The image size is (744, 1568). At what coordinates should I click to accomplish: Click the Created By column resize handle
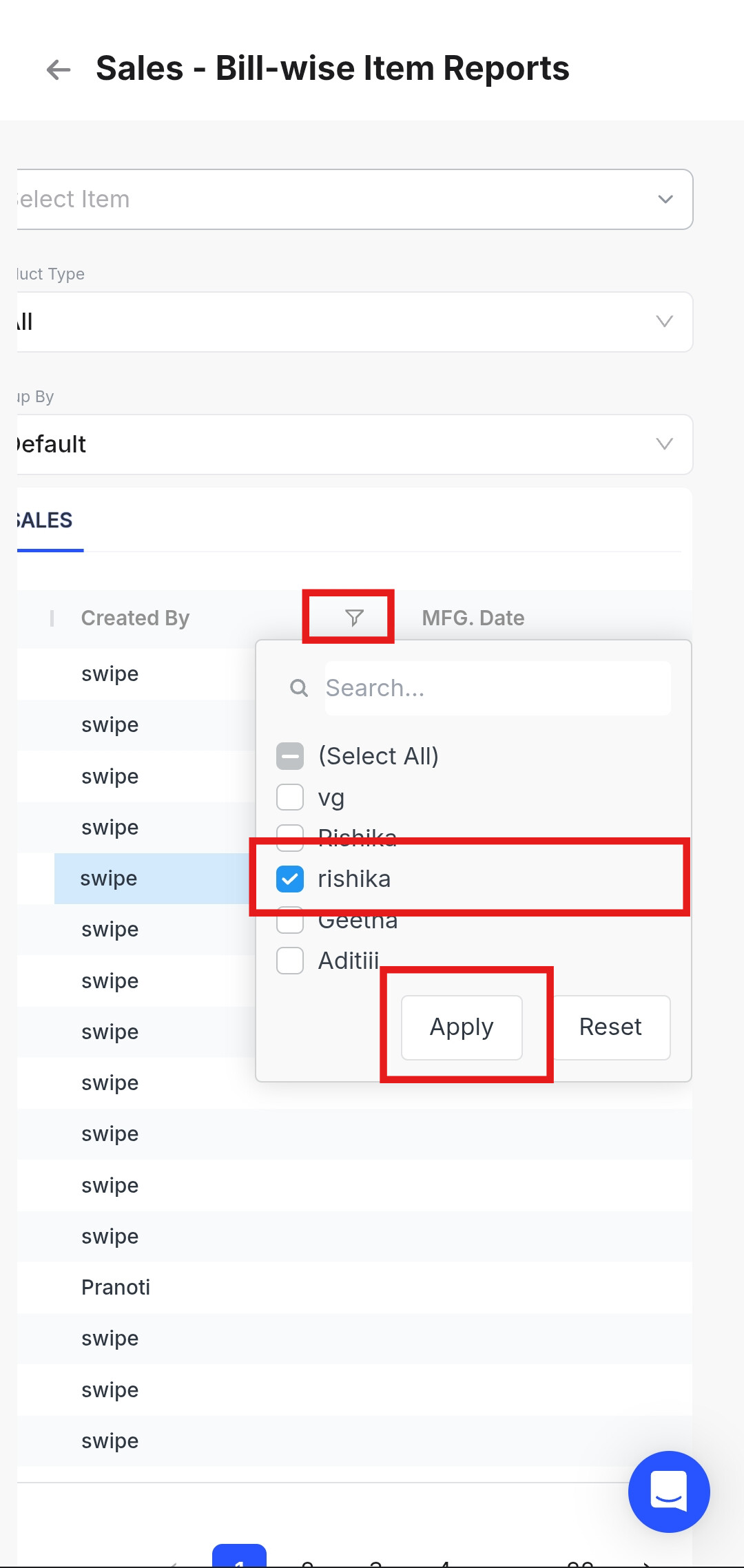click(52, 618)
